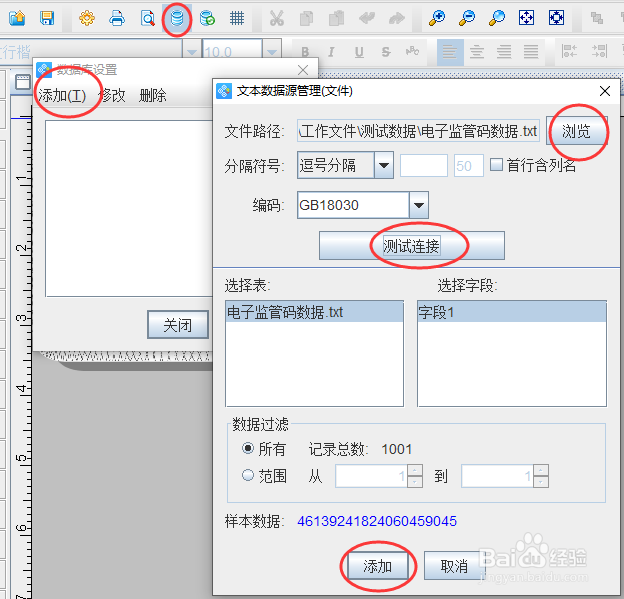Click 取消 button
624x599 pixels.
[454, 566]
